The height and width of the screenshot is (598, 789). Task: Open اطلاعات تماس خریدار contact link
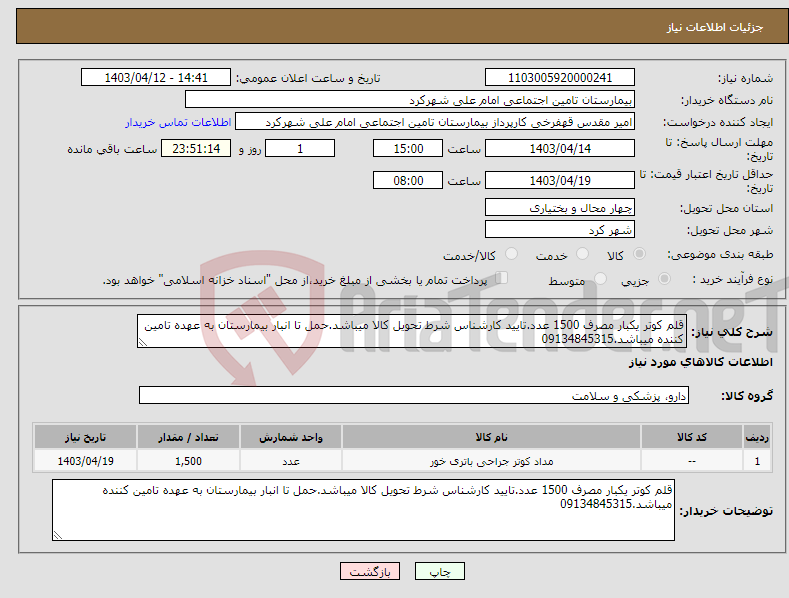pos(178,122)
